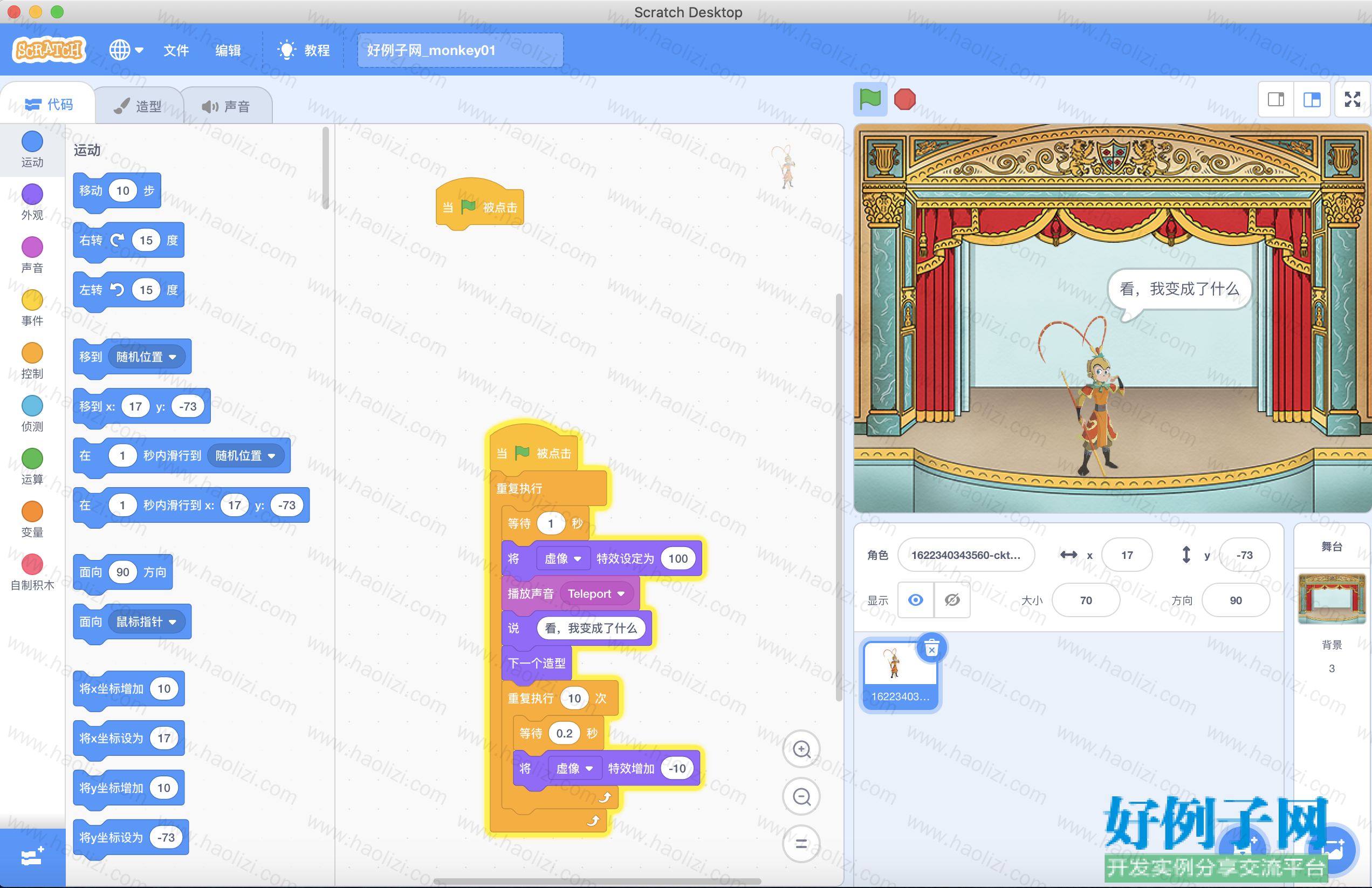Screen dimensions: 1372x888
Task: Select the 运算 (Operators) block category
Action: [x=32, y=468]
